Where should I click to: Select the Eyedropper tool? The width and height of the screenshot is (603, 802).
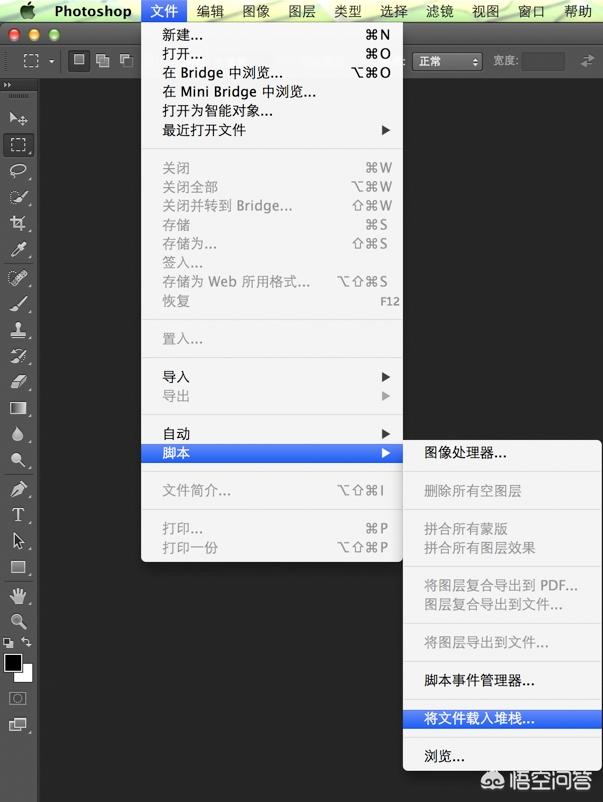pos(18,250)
